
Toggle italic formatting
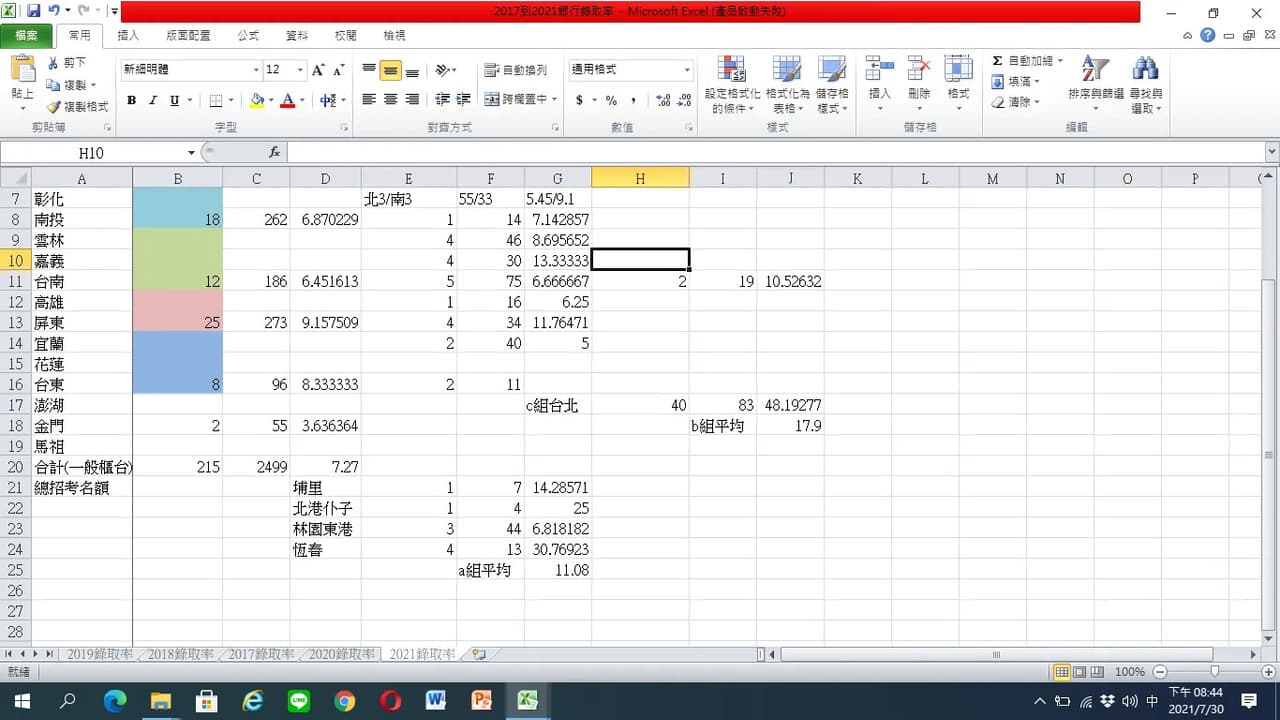[x=153, y=100]
